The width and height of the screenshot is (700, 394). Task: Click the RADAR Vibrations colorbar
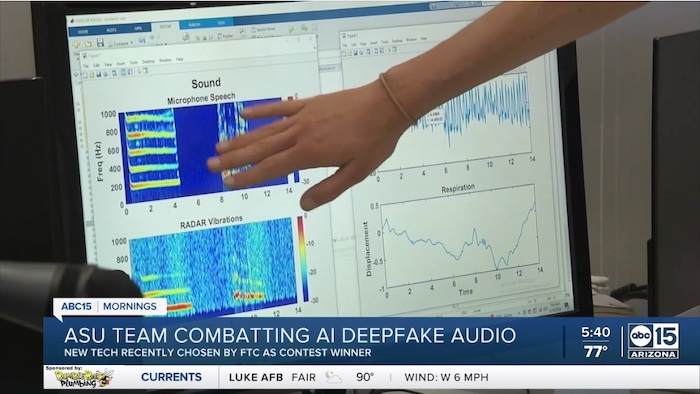coord(302,259)
